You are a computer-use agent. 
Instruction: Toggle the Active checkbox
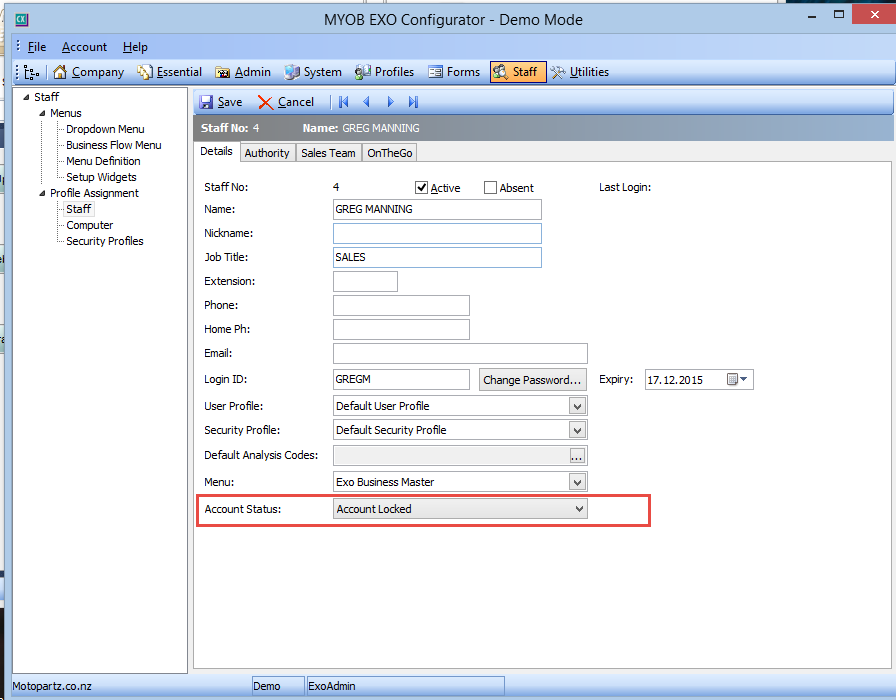coord(421,187)
